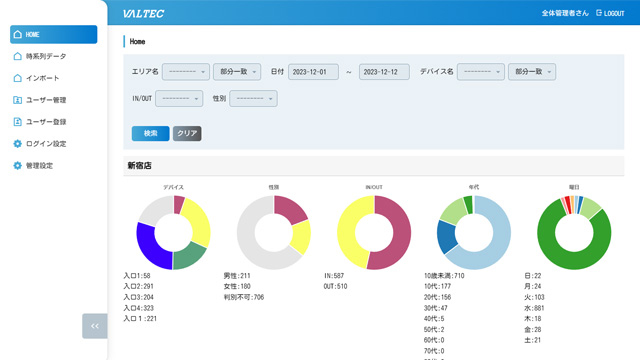Click the HOME house icon in sidebar
The height and width of the screenshot is (360, 640).
point(18,34)
